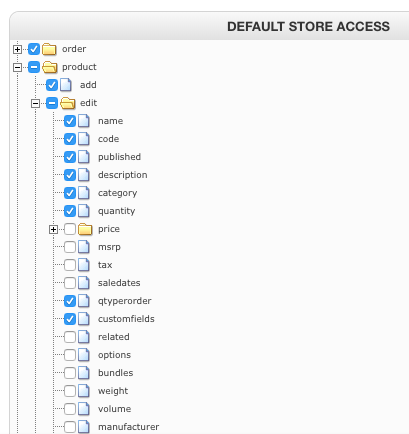Select the description tree item label
The height and width of the screenshot is (434, 409).
point(122,175)
